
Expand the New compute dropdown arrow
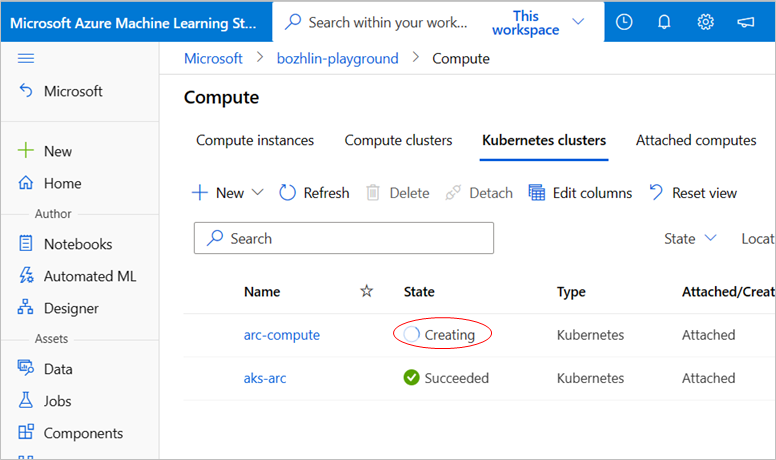(257, 193)
